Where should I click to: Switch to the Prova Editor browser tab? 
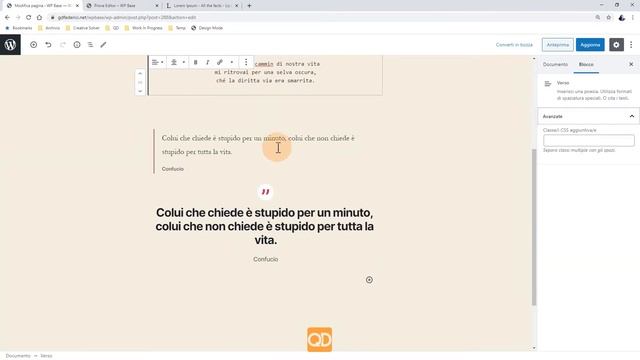tap(122, 6)
